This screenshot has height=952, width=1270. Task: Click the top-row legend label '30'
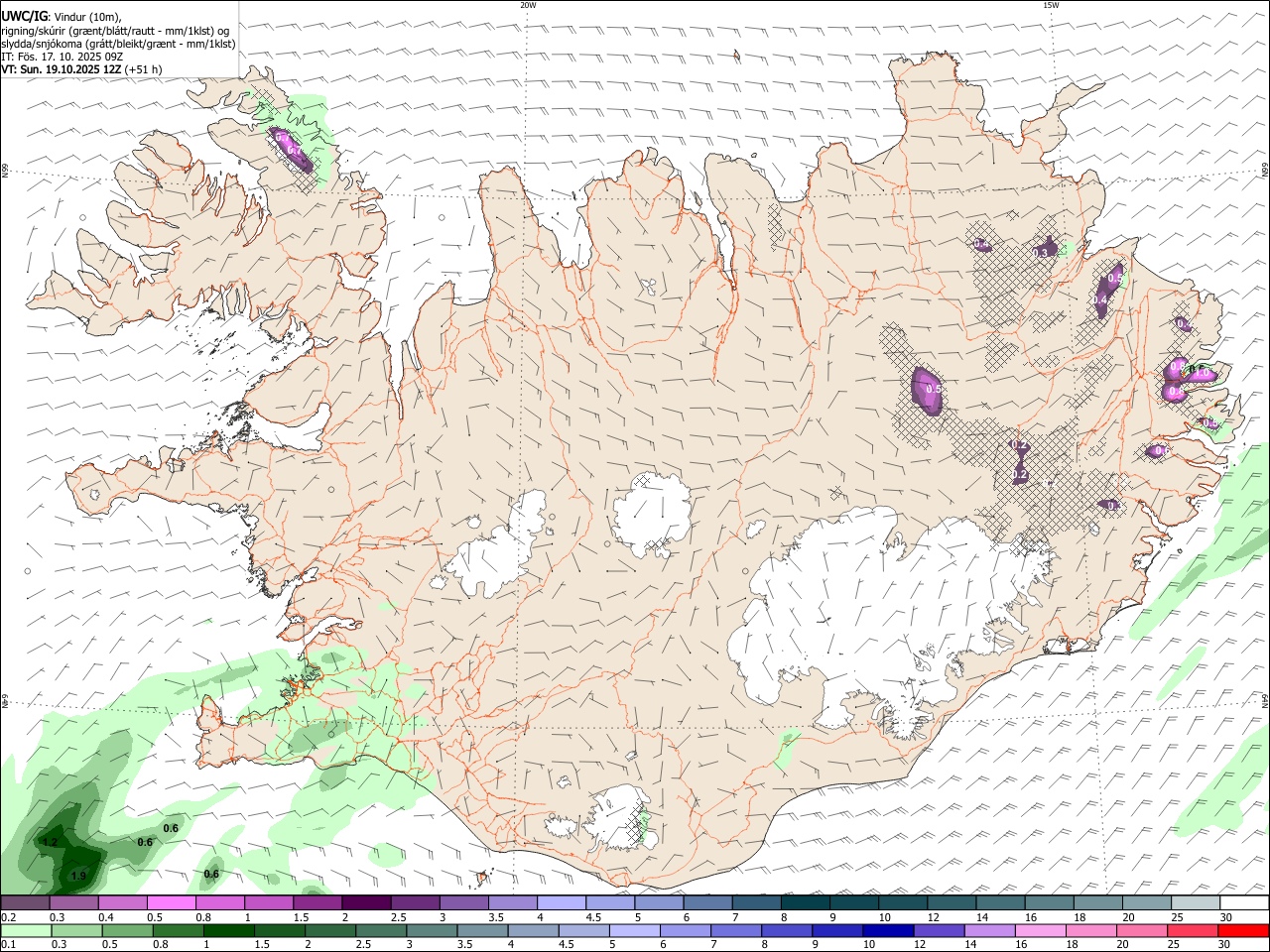pos(1225,917)
